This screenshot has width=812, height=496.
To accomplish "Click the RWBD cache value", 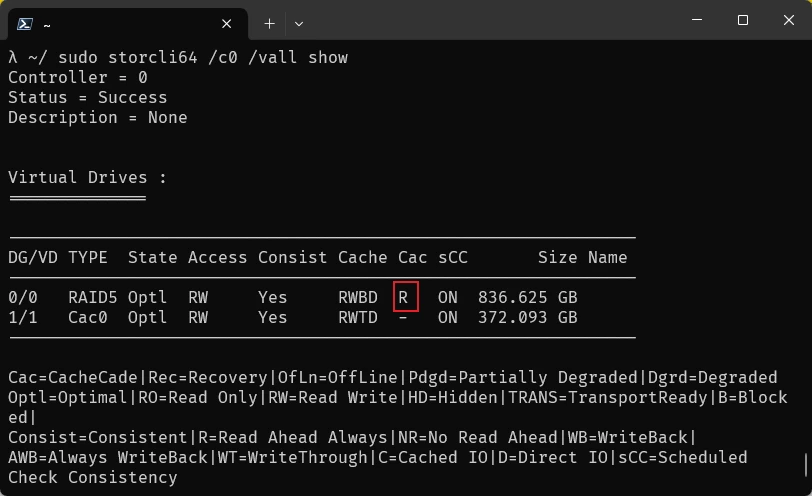I will 358,297.
